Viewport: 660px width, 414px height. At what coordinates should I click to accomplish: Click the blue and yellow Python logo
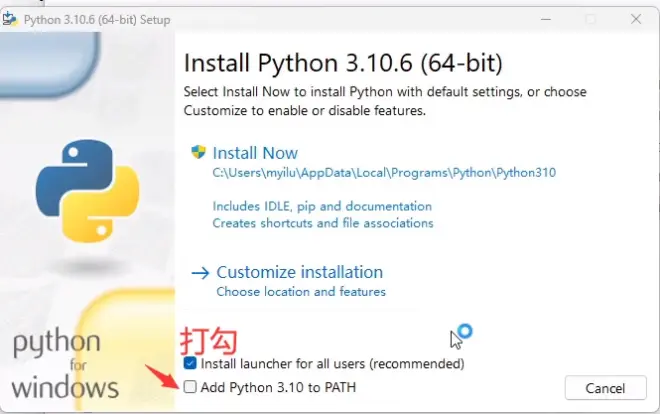tap(88, 191)
